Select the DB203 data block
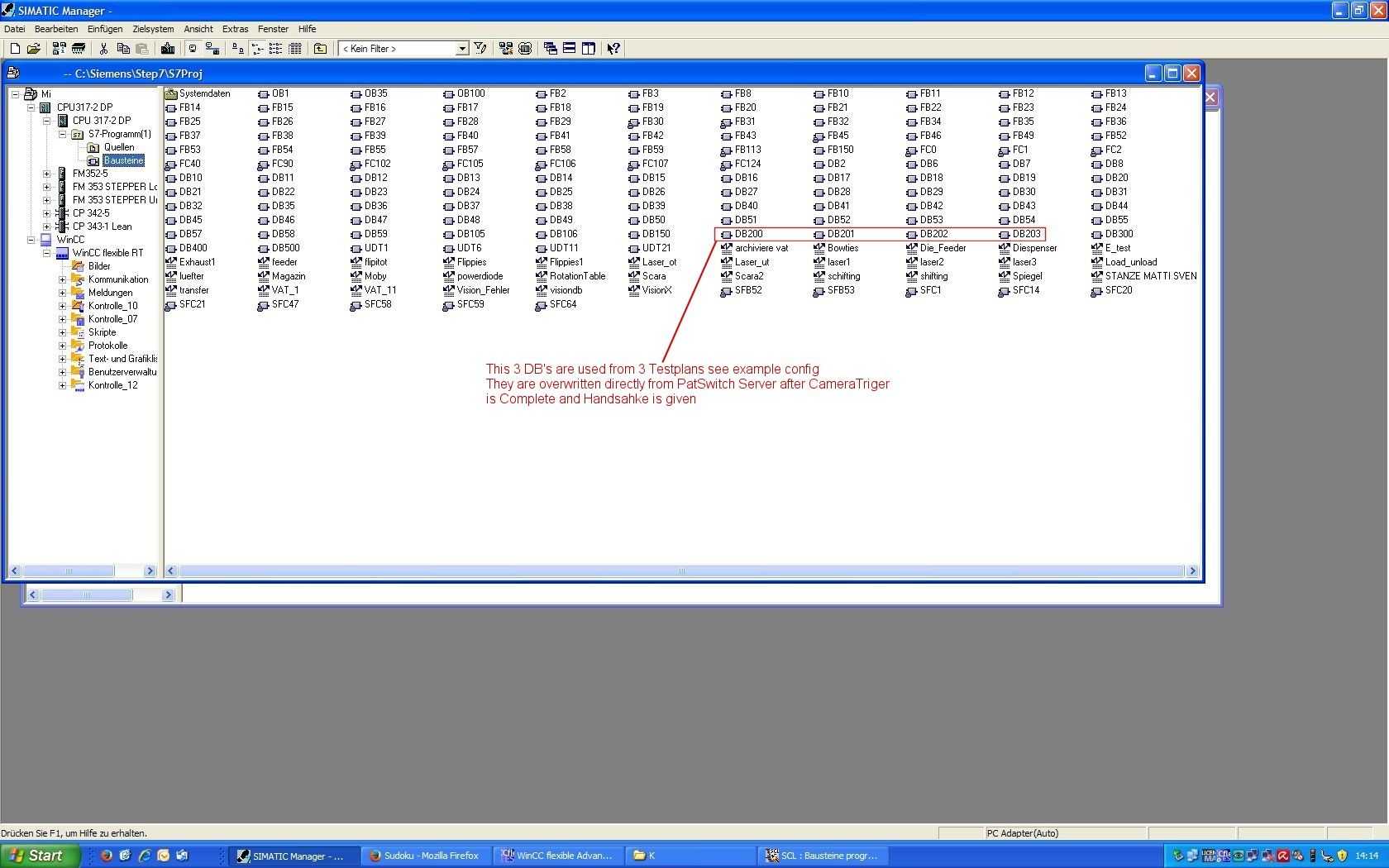Viewport: 1389px width, 868px height. coord(1020,234)
